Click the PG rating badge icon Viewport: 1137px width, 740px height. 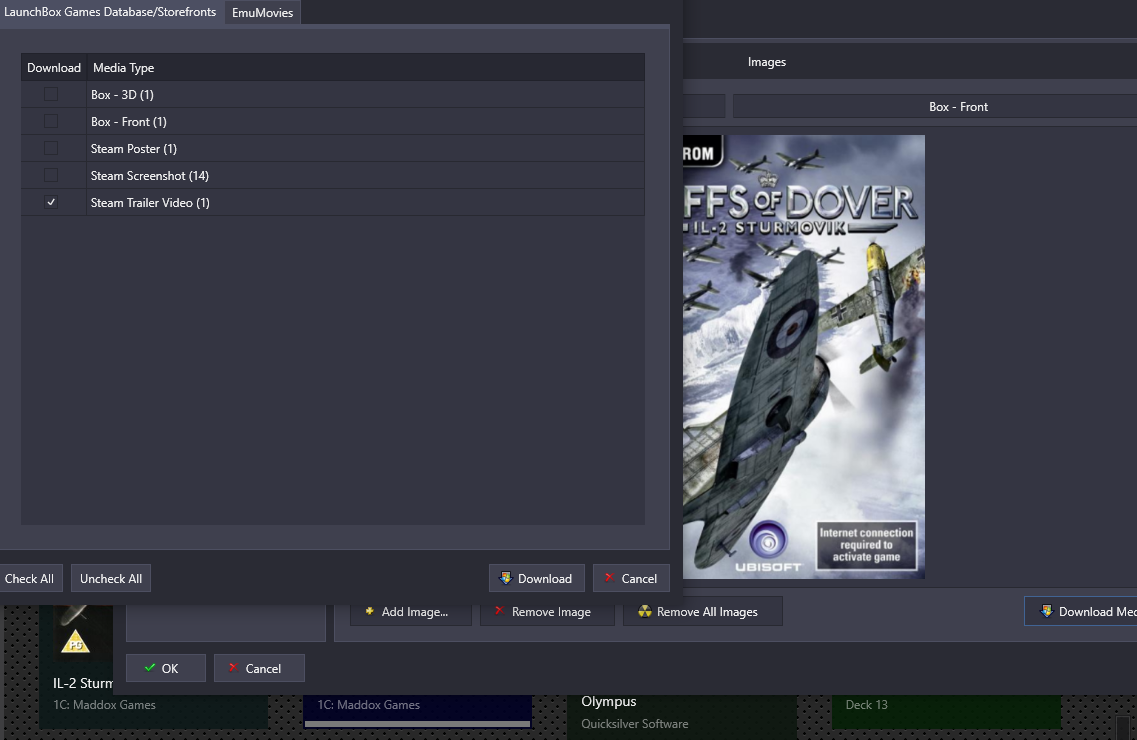pyautogui.click(x=75, y=642)
